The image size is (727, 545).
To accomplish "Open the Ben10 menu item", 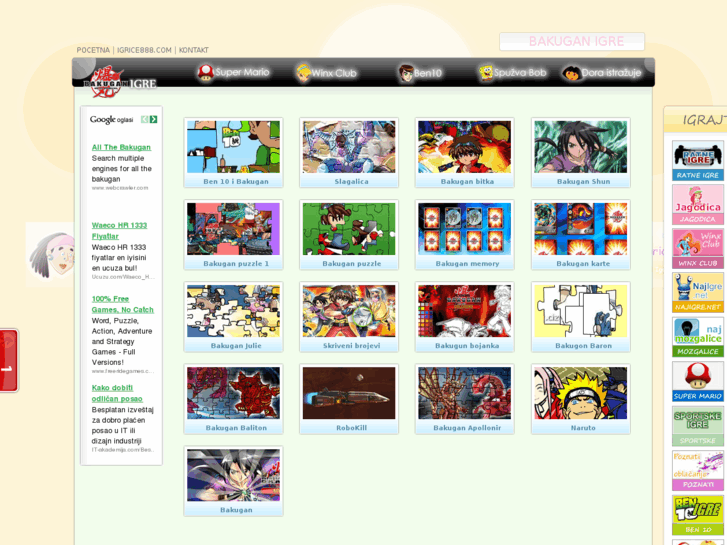I will [420, 73].
